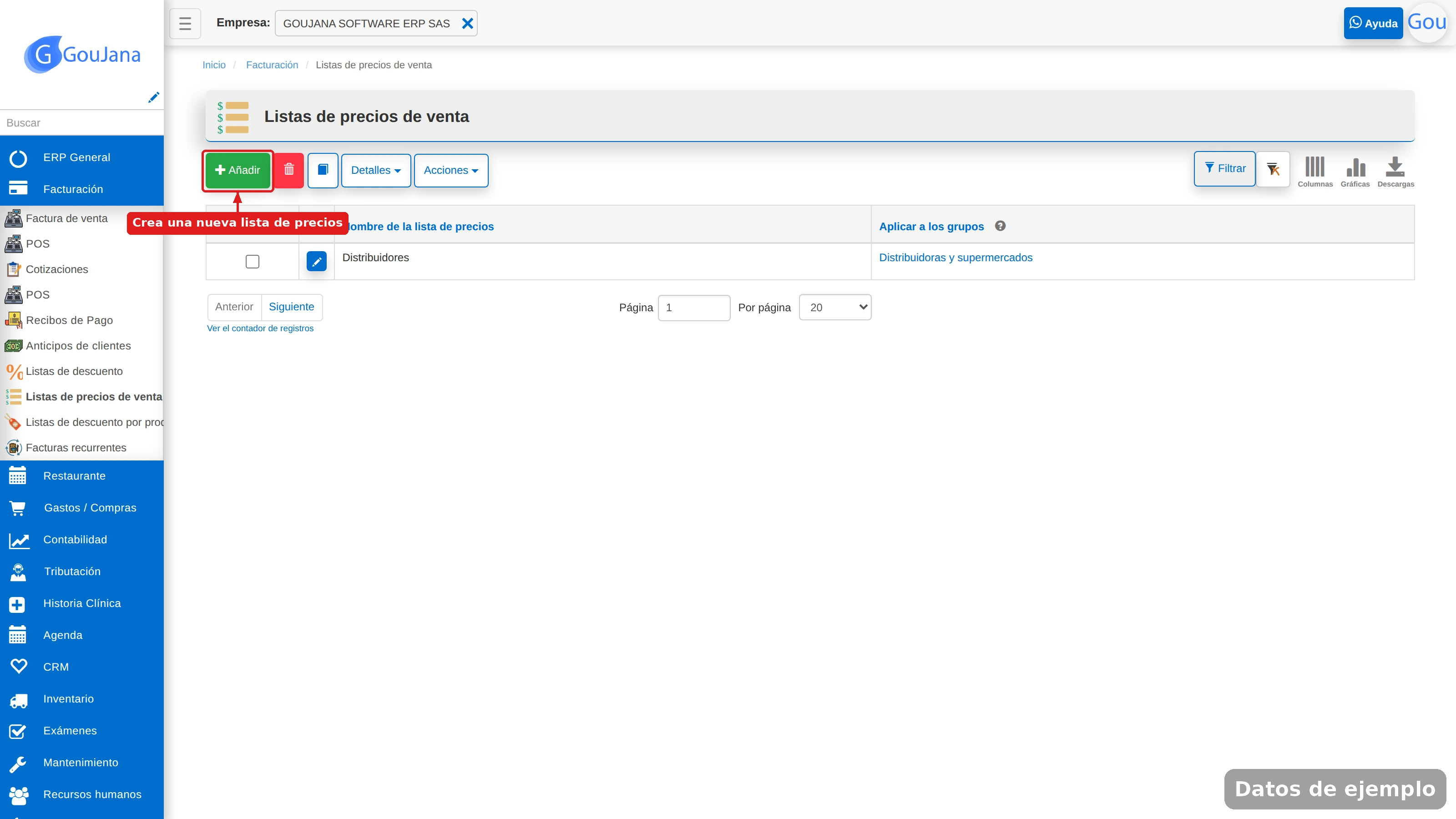
Task: Open the Por página selector
Action: pos(835,308)
